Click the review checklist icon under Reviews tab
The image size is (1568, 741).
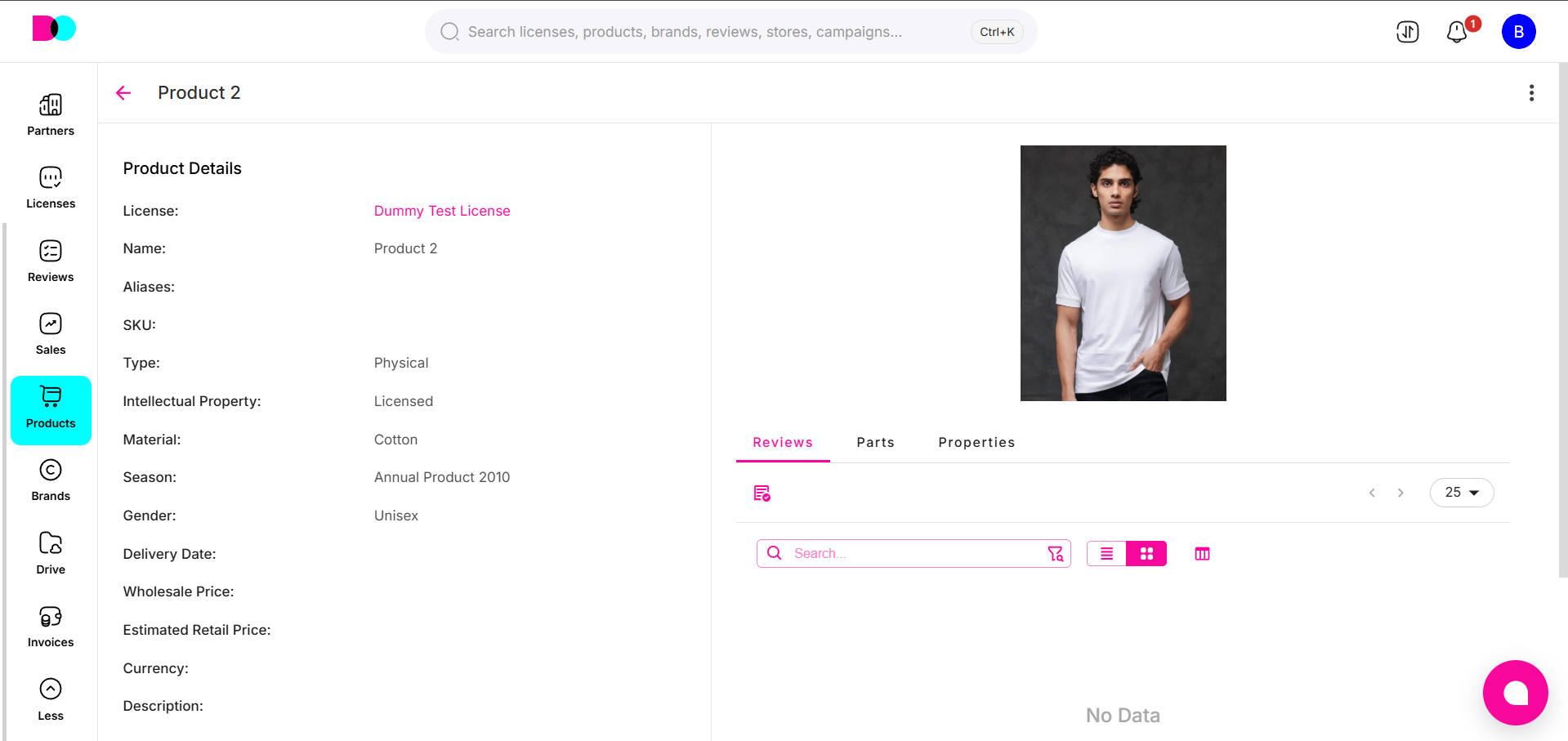click(762, 493)
